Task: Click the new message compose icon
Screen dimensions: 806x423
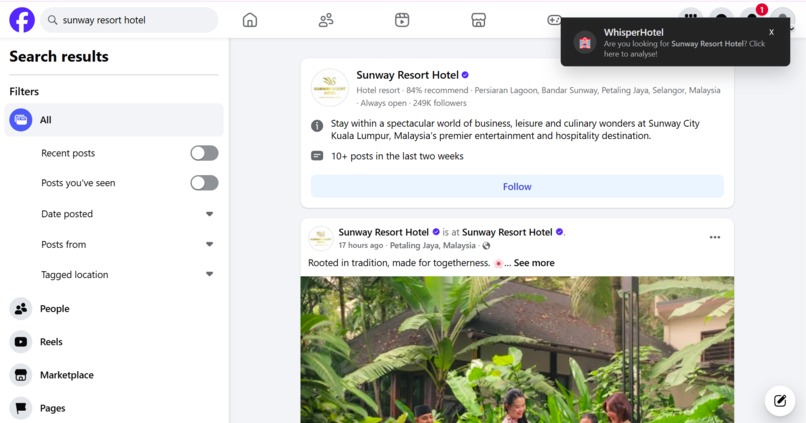Action: 780,400
